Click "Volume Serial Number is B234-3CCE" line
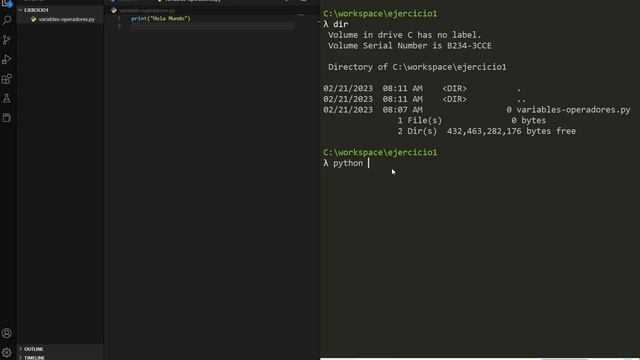The width and height of the screenshot is (640, 360). click(410, 46)
